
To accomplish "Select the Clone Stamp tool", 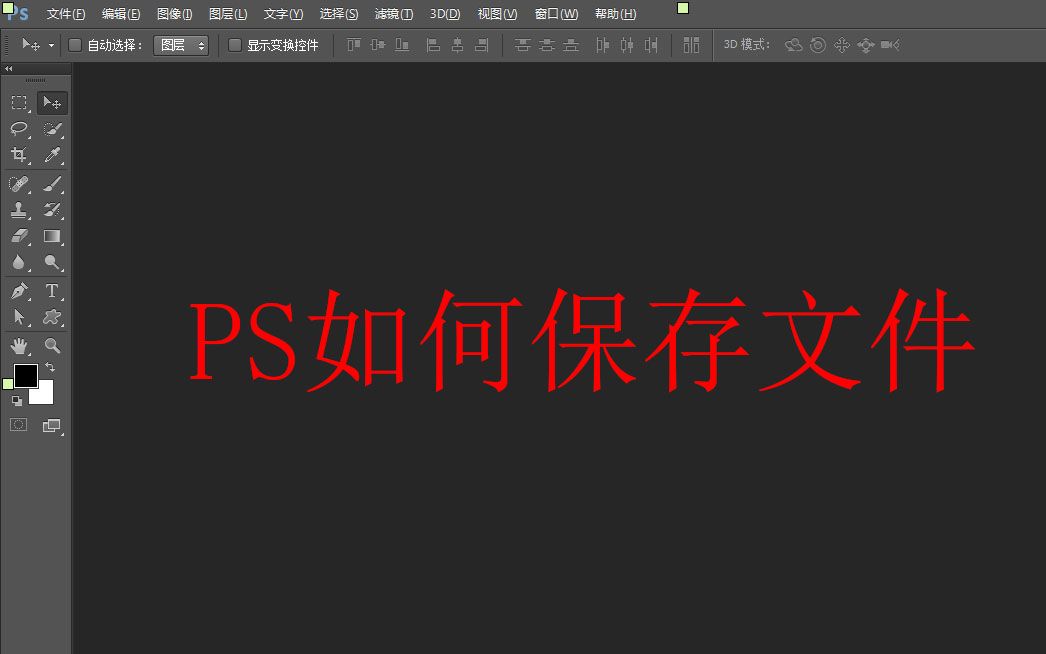I will (x=18, y=210).
